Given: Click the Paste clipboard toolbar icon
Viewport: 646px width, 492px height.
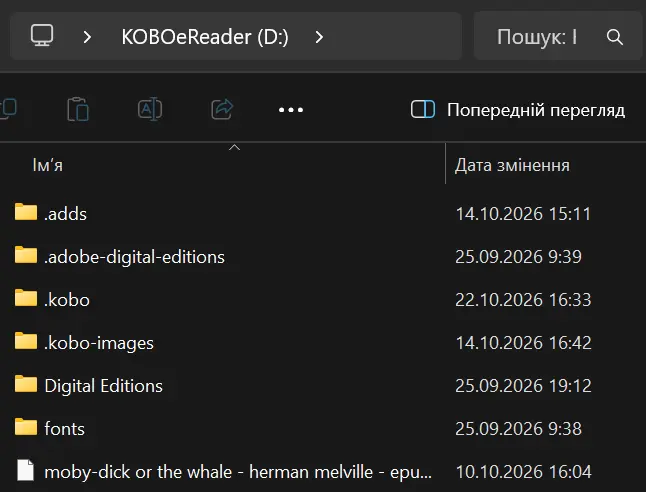Looking at the screenshot, I should point(78,109).
